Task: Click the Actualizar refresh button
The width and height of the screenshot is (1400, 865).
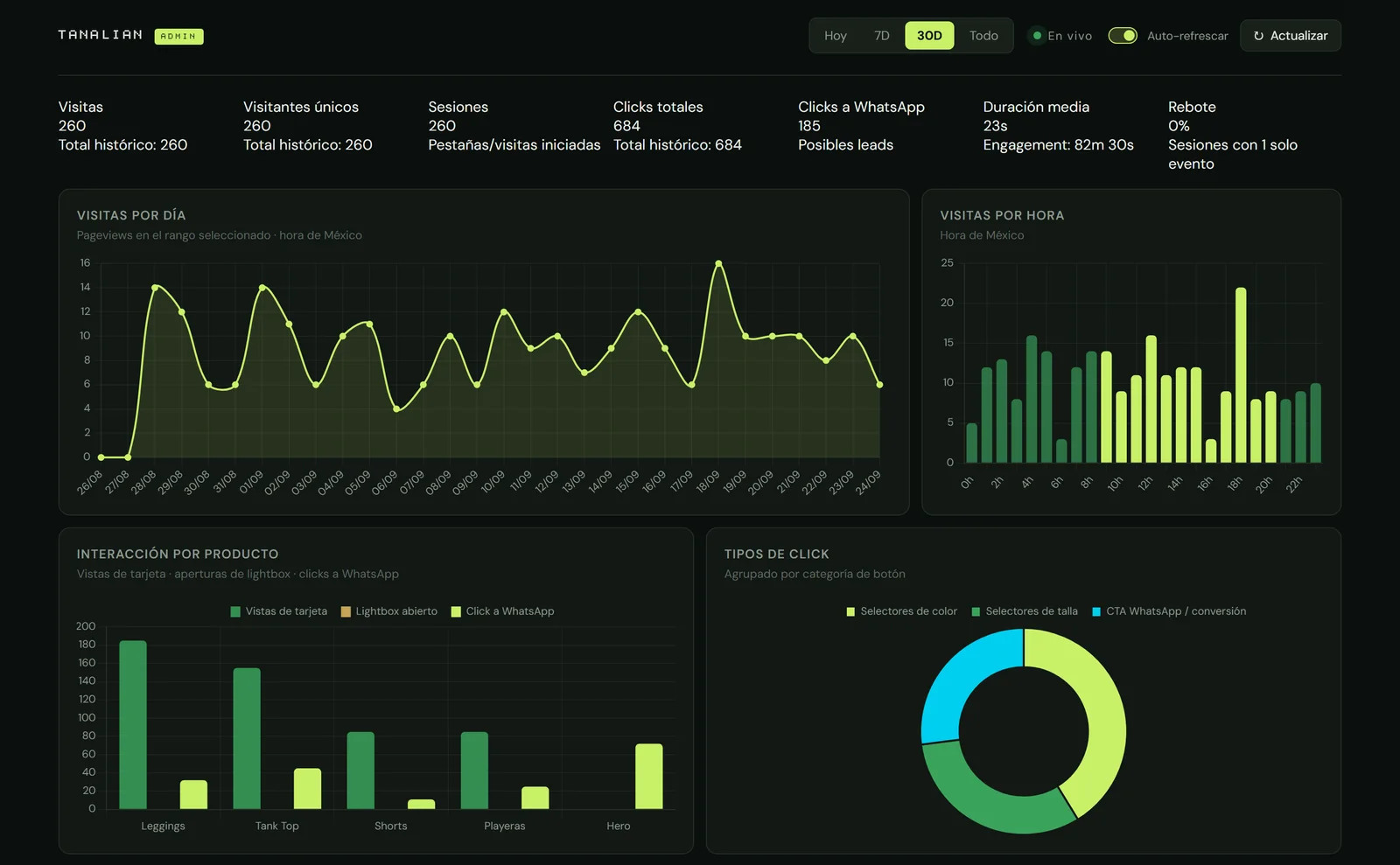Action: coord(1291,36)
